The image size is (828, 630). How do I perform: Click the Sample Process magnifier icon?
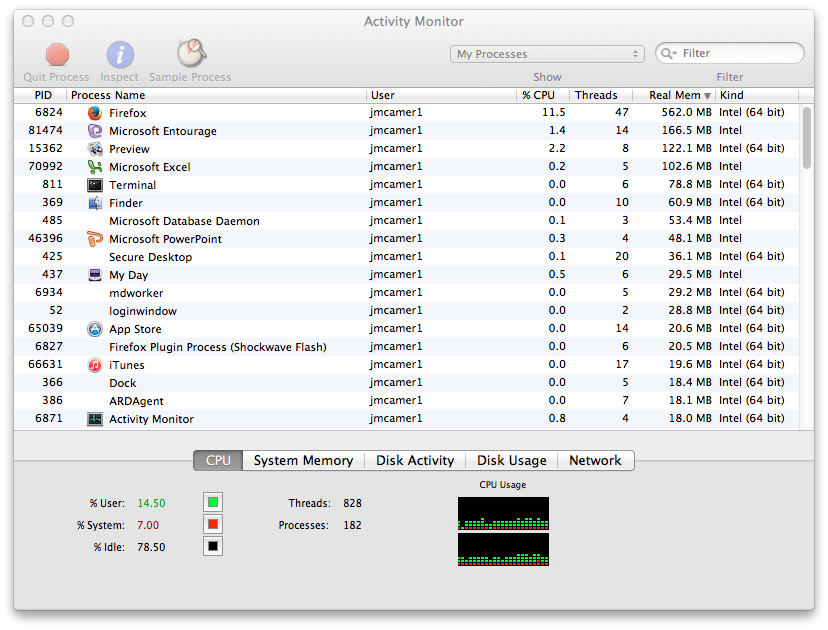point(191,53)
